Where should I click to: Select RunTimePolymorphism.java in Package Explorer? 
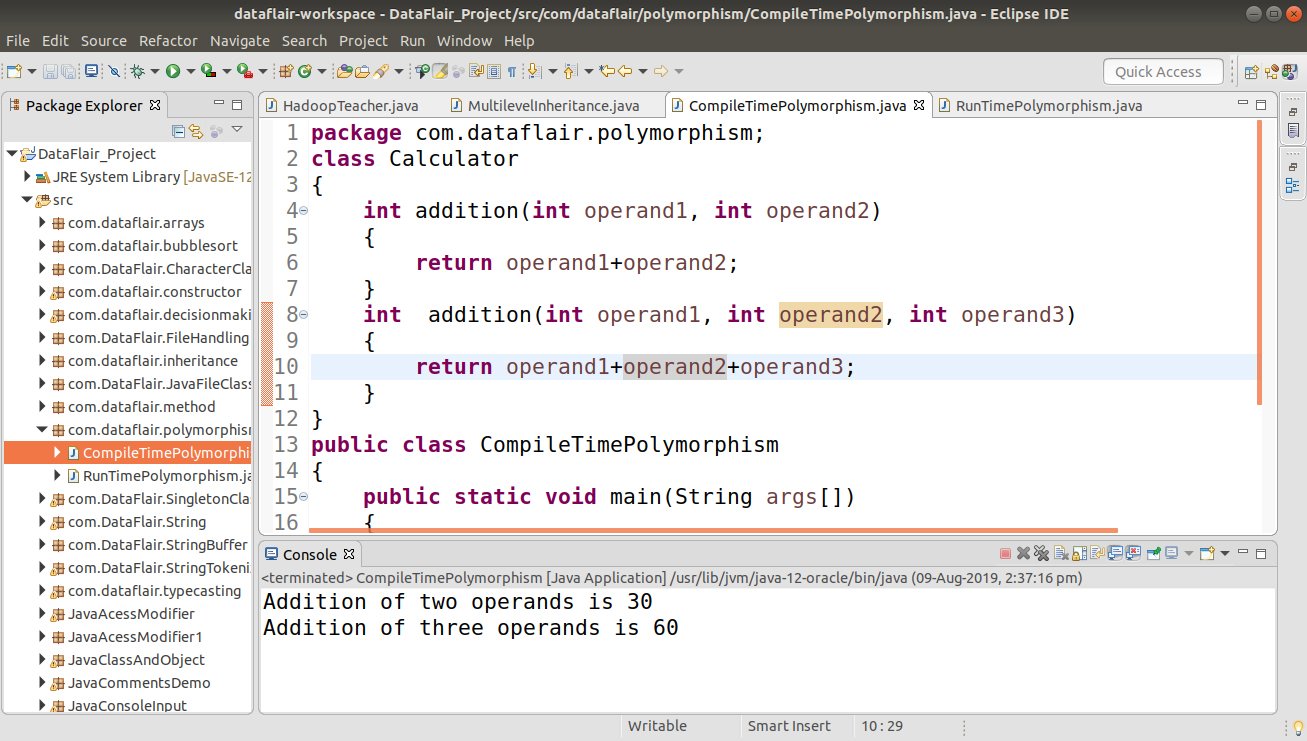(x=160, y=476)
